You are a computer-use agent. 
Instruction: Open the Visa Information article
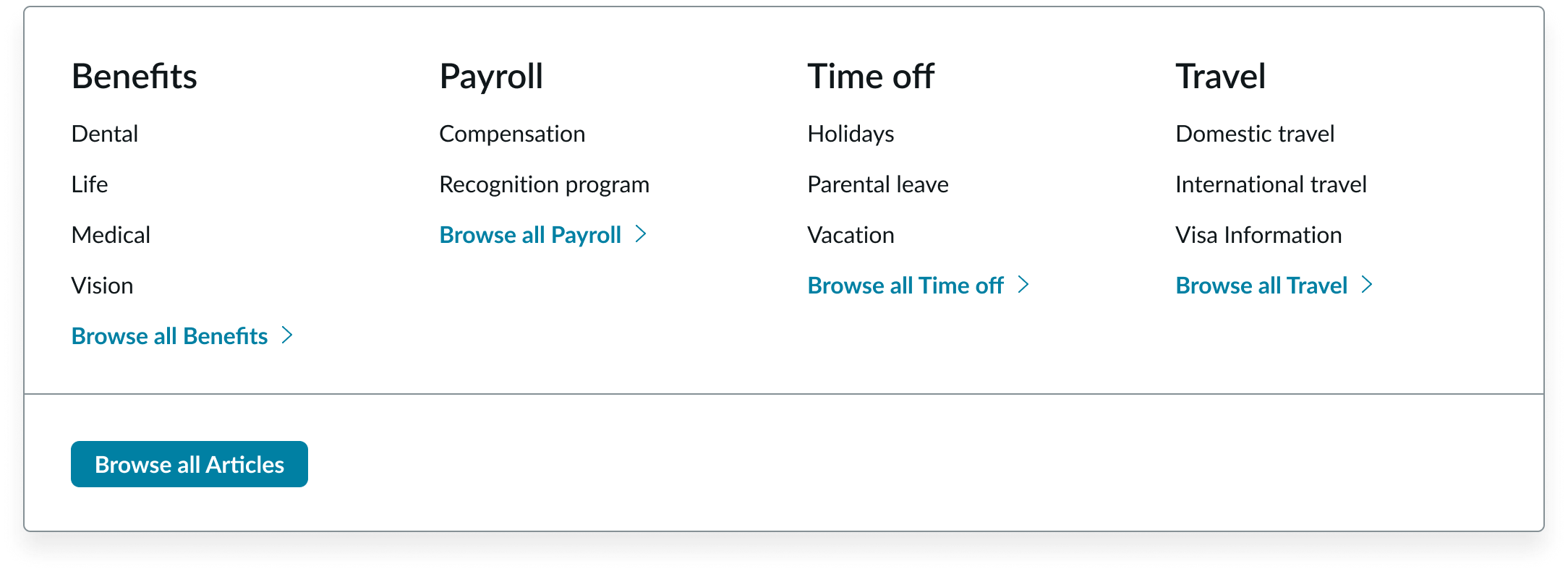[1258, 234]
